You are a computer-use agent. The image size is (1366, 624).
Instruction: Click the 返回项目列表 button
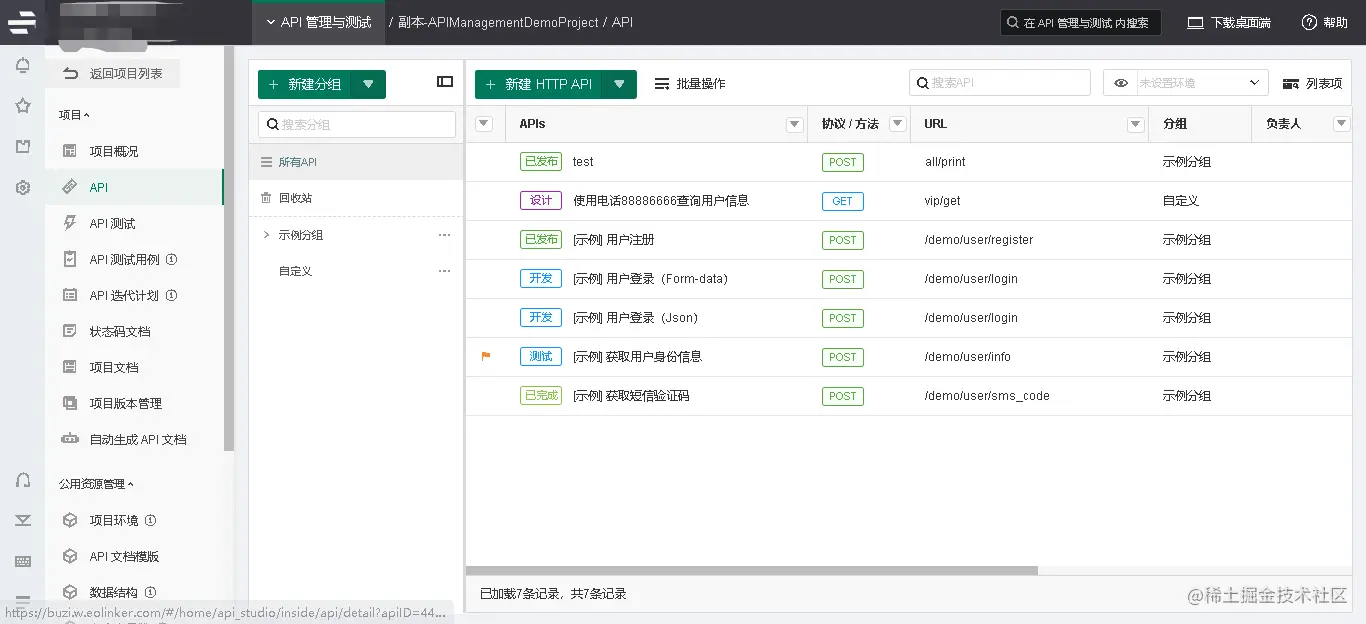click(113, 73)
